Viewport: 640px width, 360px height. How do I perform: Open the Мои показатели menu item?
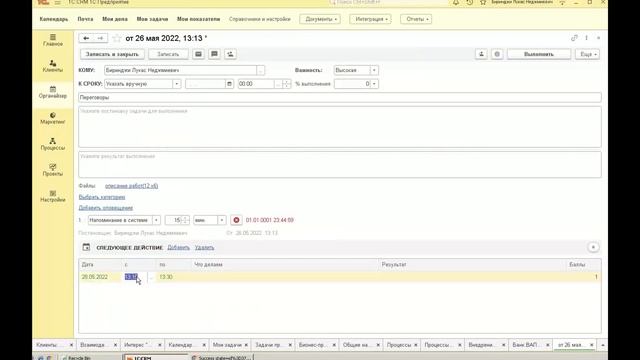(x=198, y=19)
